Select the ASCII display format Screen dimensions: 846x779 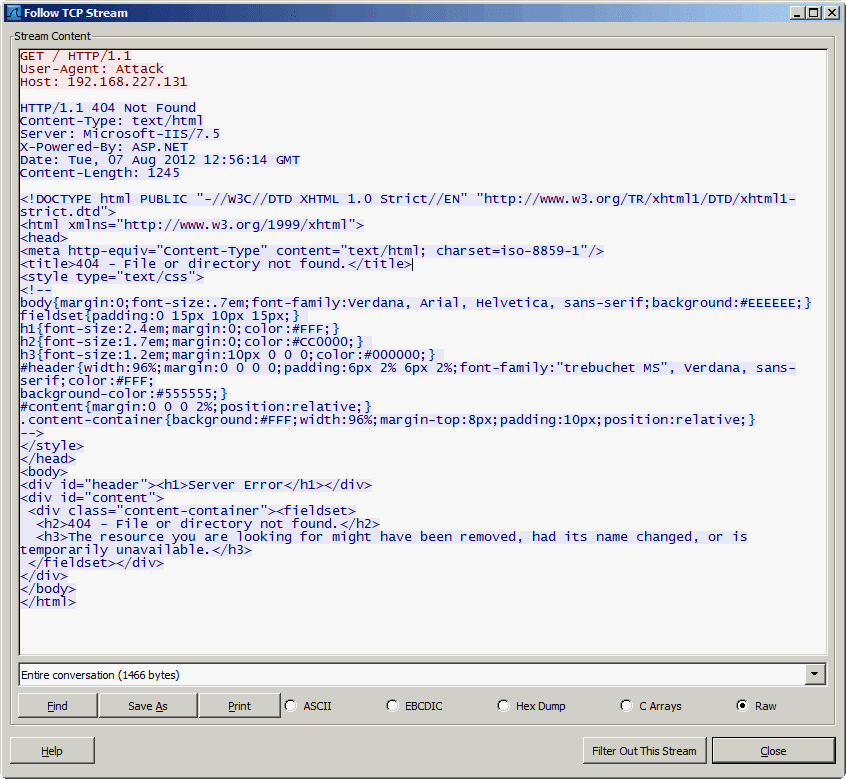tap(290, 705)
